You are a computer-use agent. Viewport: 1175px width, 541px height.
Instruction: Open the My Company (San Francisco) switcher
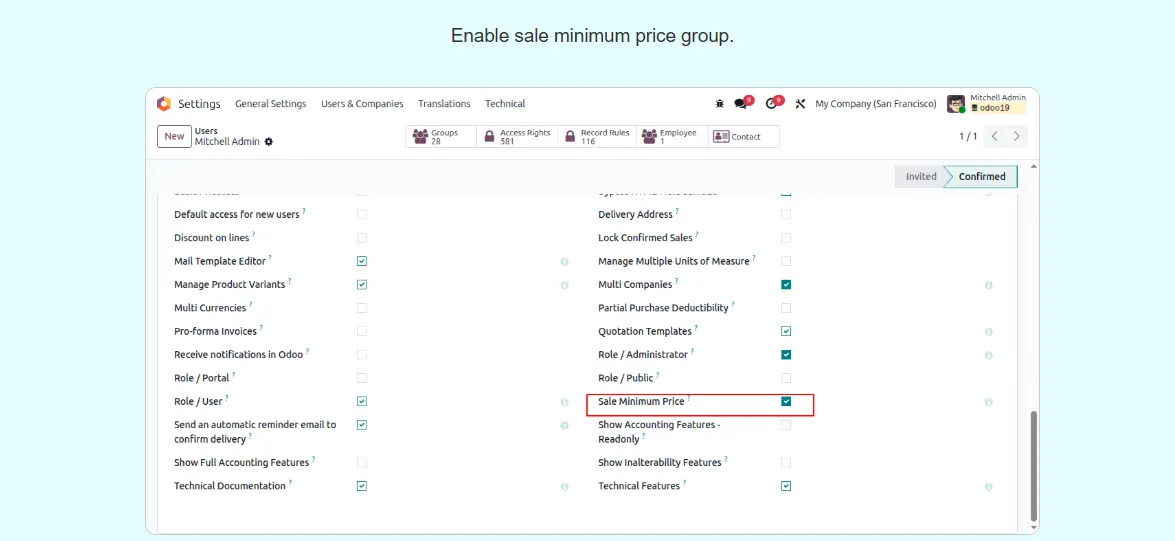point(875,104)
